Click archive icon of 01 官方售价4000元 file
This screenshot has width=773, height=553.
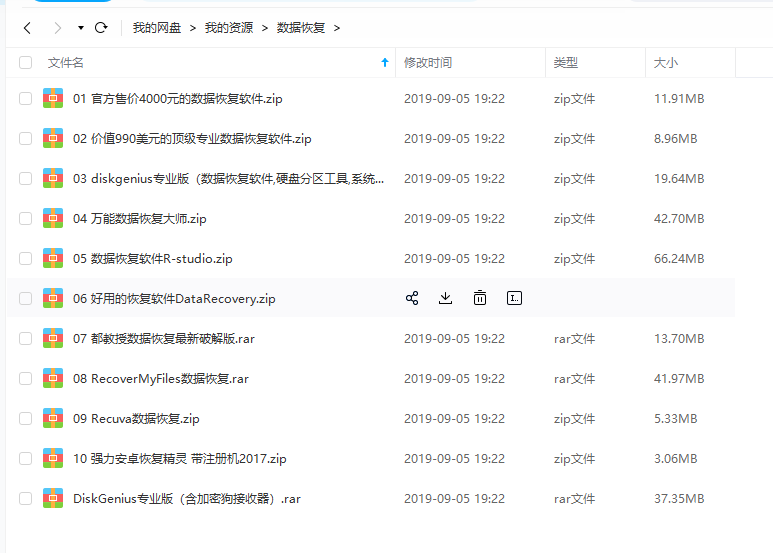coord(53,98)
